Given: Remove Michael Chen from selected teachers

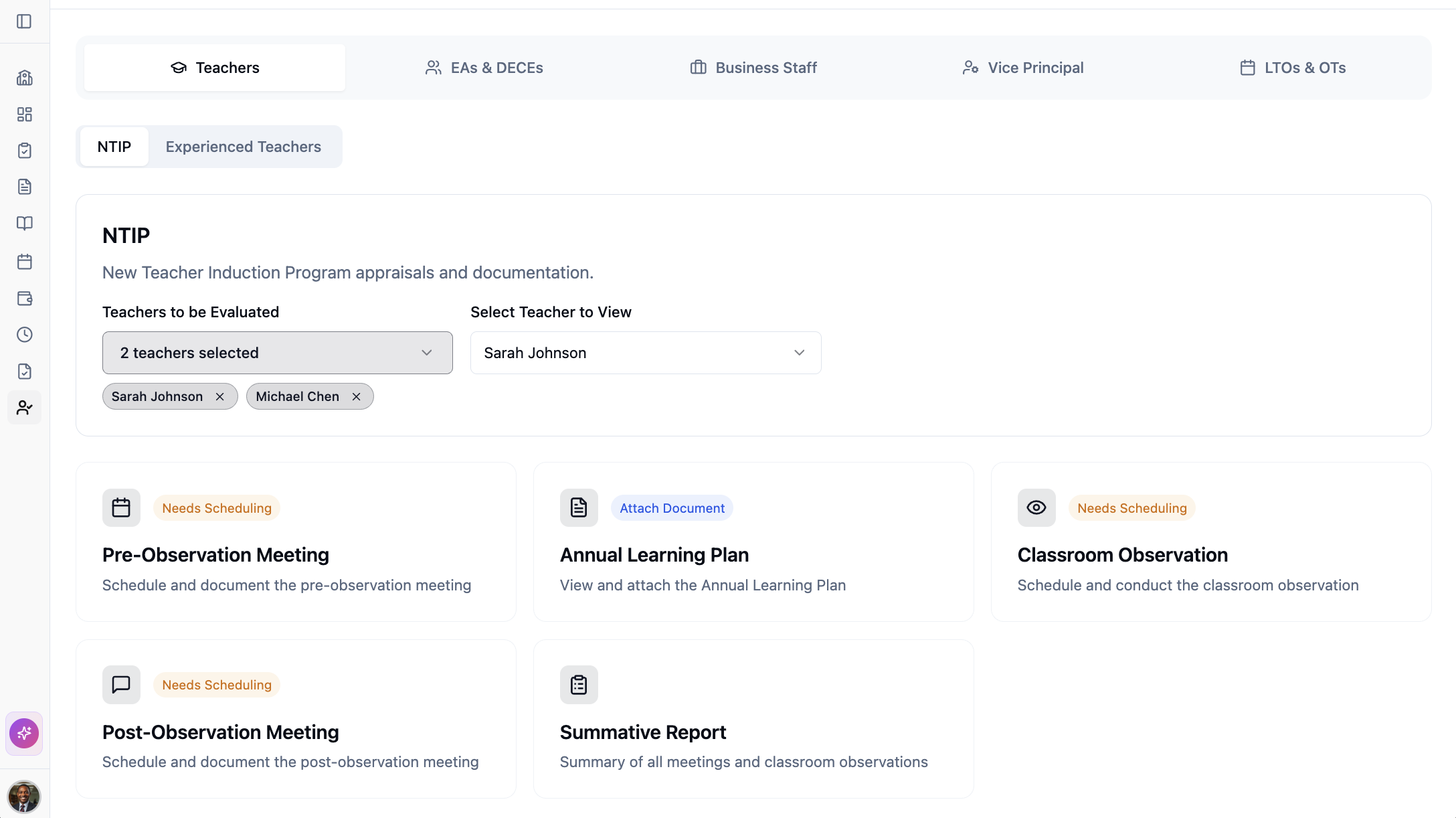Looking at the screenshot, I should pyautogui.click(x=356, y=396).
